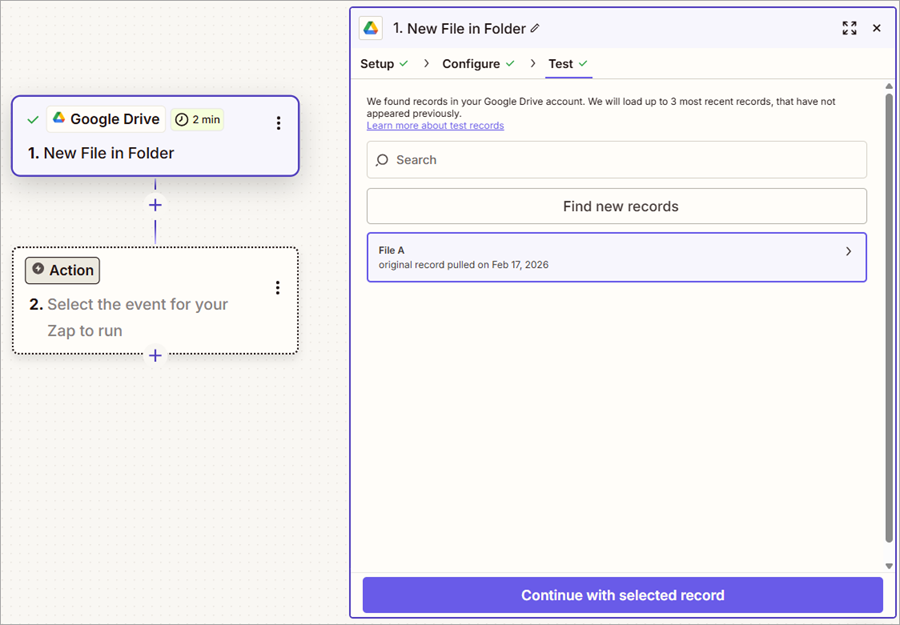The width and height of the screenshot is (900, 625).
Task: Open three-dot menu on Google Drive step
Action: 278,123
